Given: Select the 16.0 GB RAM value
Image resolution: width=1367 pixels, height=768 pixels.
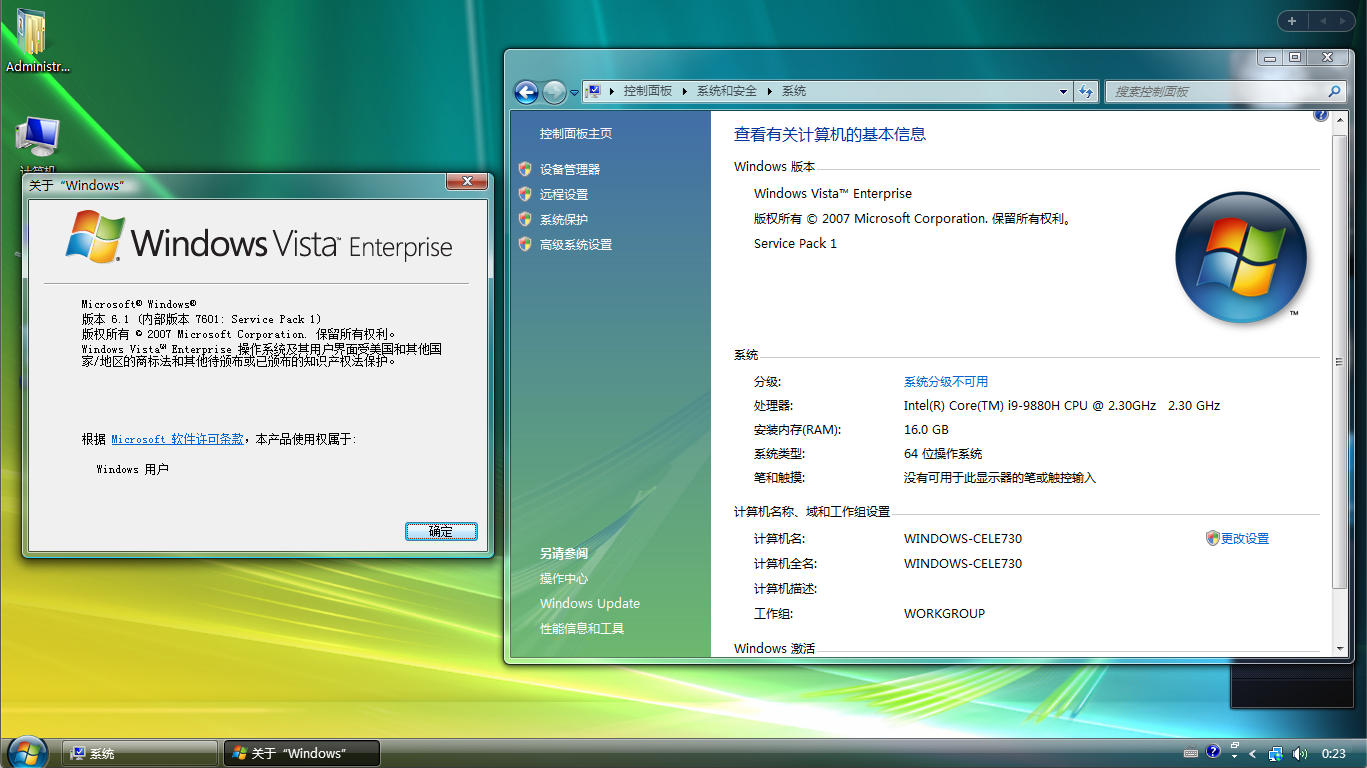Looking at the screenshot, I should pos(926,430).
